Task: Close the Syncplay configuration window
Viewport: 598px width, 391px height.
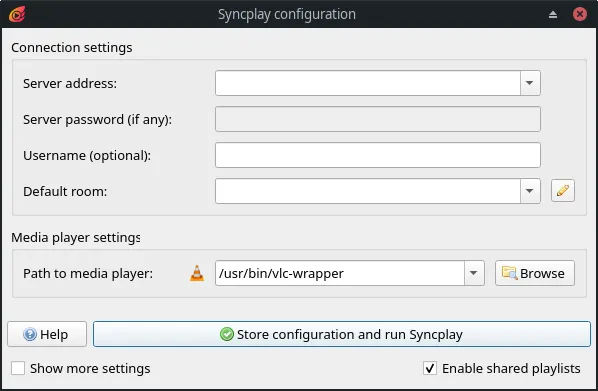Action: pos(580,14)
